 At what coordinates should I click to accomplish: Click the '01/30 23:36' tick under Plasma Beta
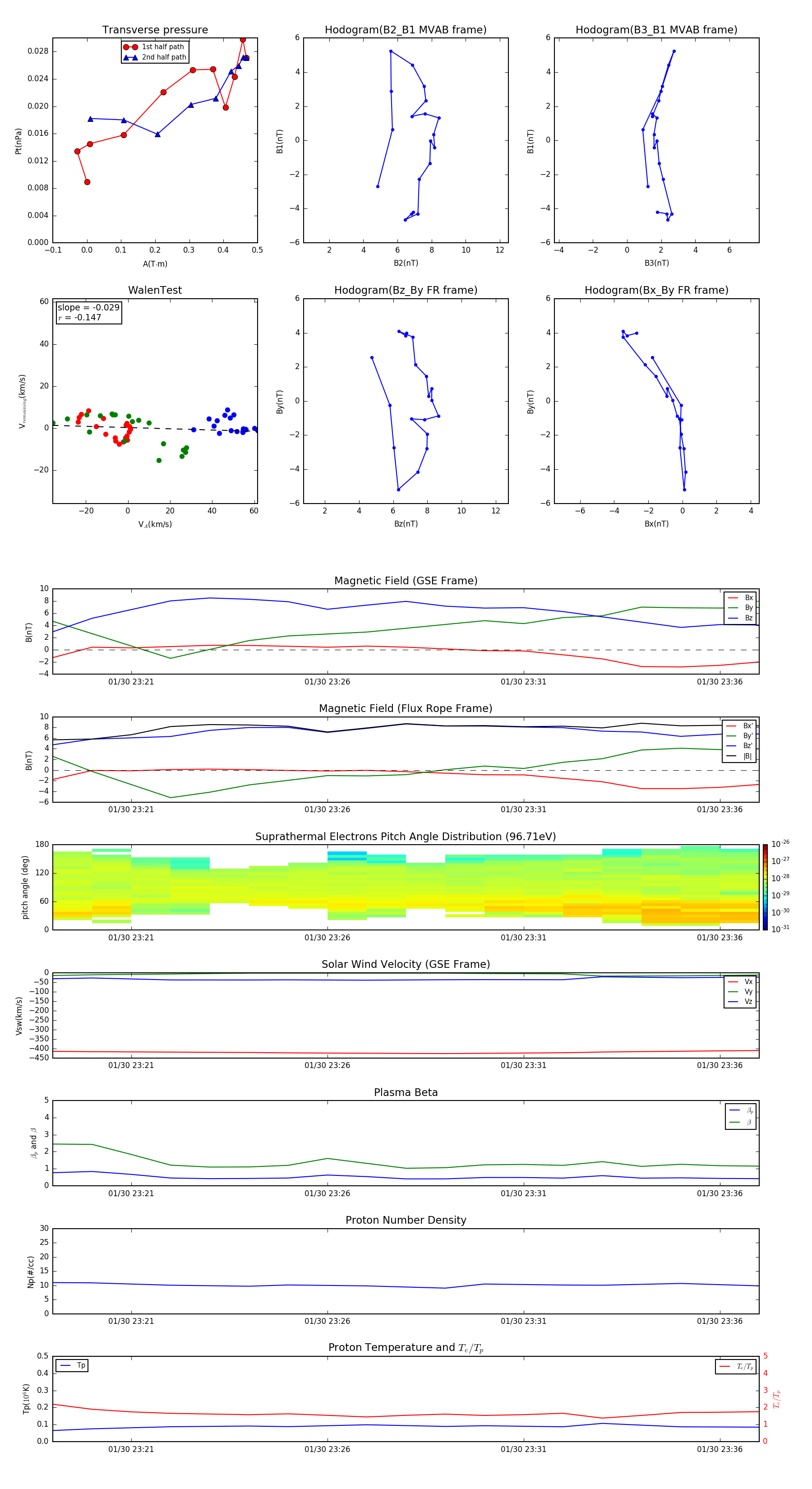point(720,1193)
